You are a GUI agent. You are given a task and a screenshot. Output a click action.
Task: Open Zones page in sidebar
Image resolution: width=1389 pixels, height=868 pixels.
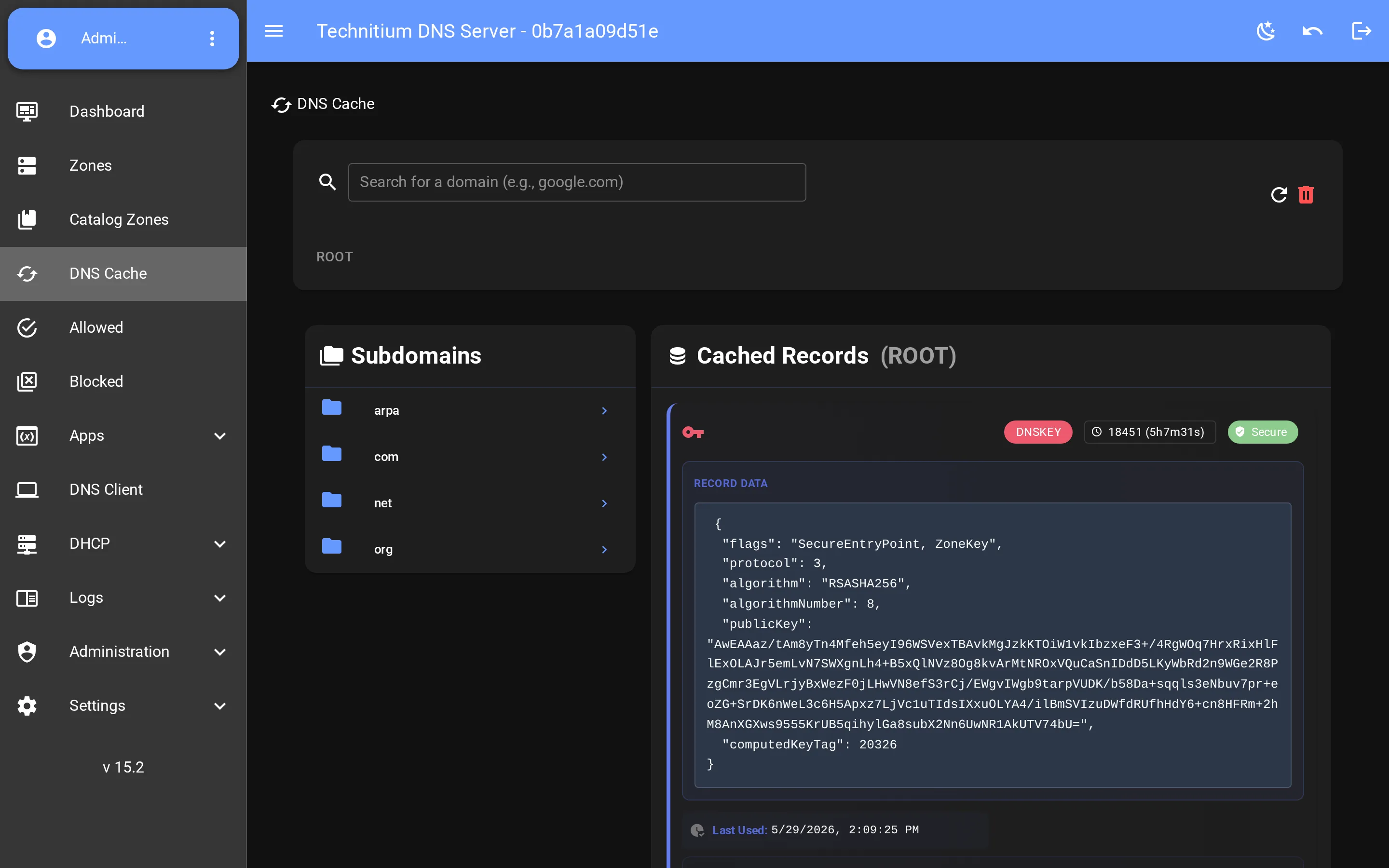(x=123, y=165)
